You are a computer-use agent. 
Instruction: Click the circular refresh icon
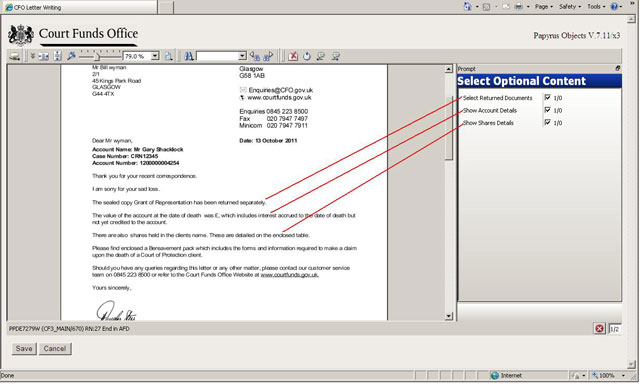coord(307,56)
